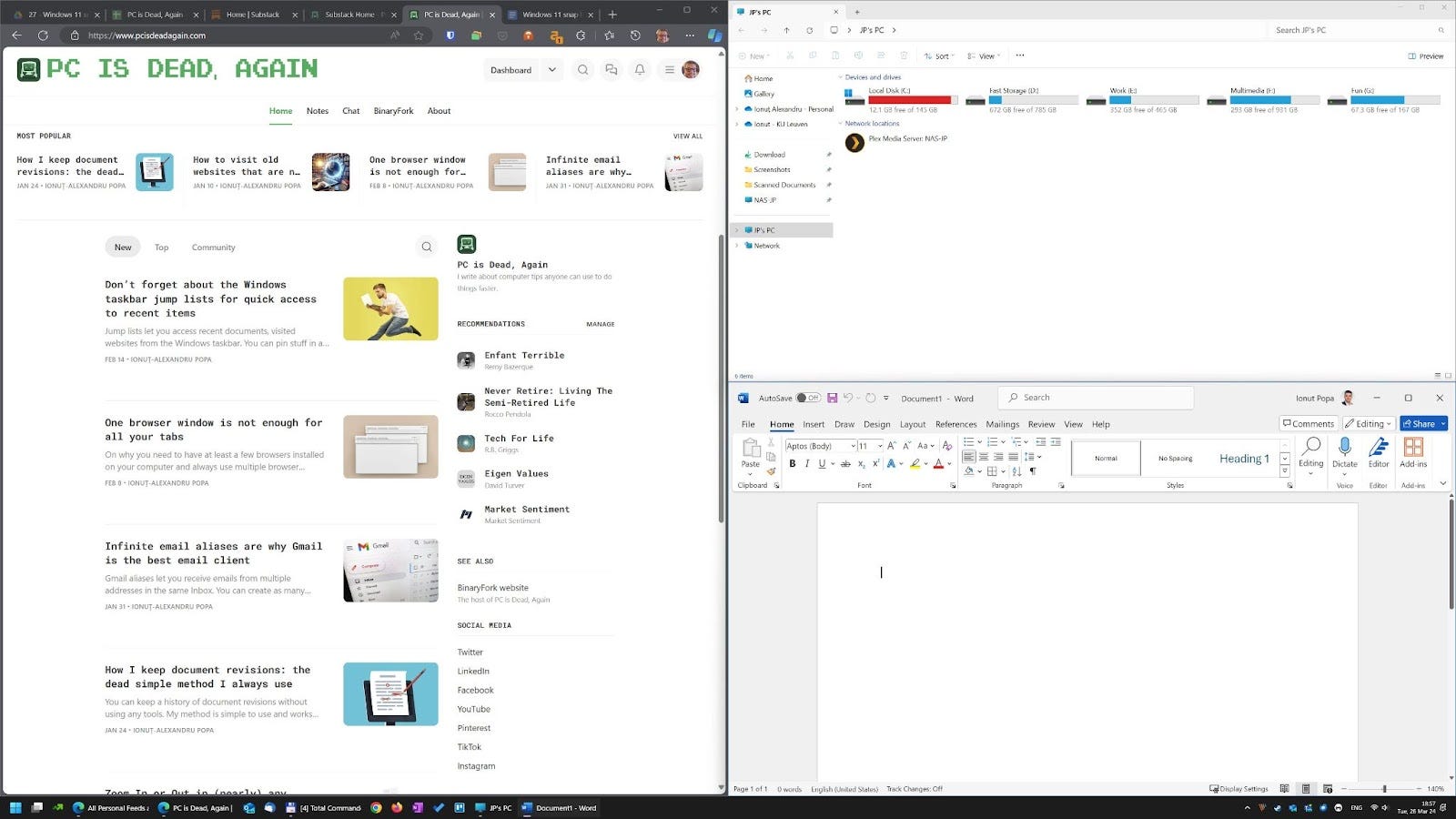The height and width of the screenshot is (819, 1456).
Task: Open the View dropdown in File Explorer
Action: click(984, 56)
